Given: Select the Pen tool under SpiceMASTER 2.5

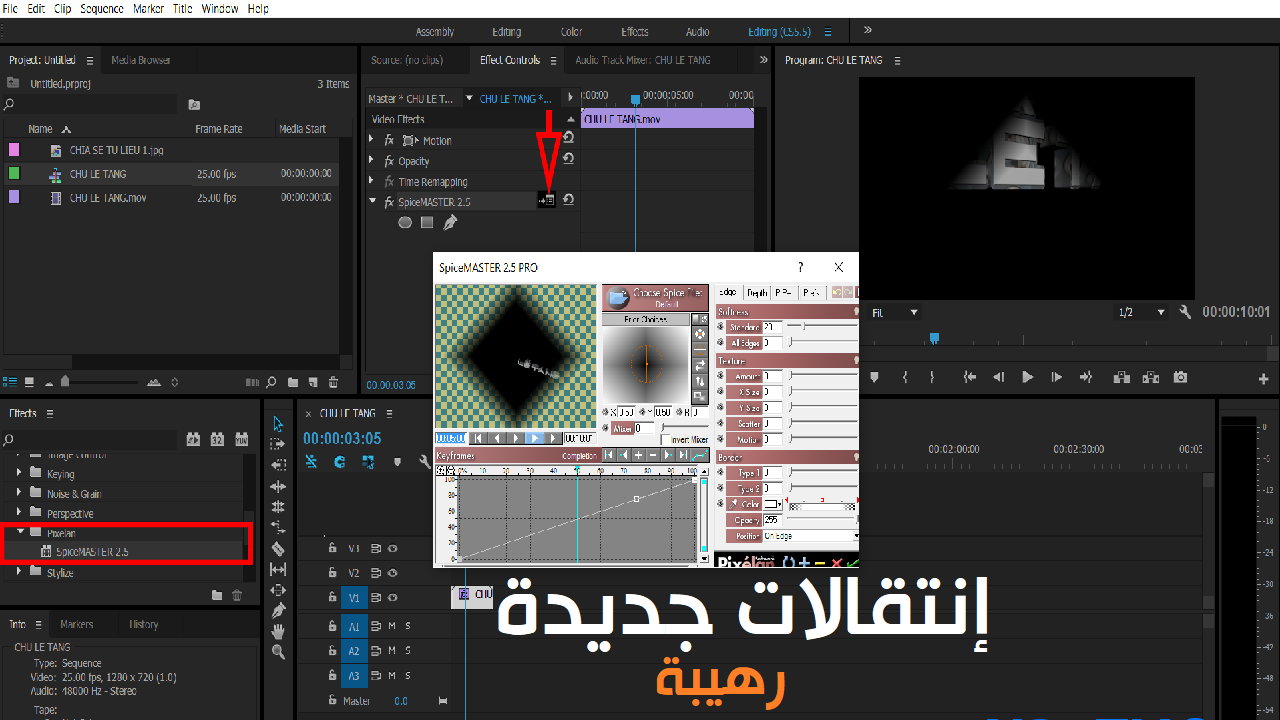Looking at the screenshot, I should click(x=450, y=221).
